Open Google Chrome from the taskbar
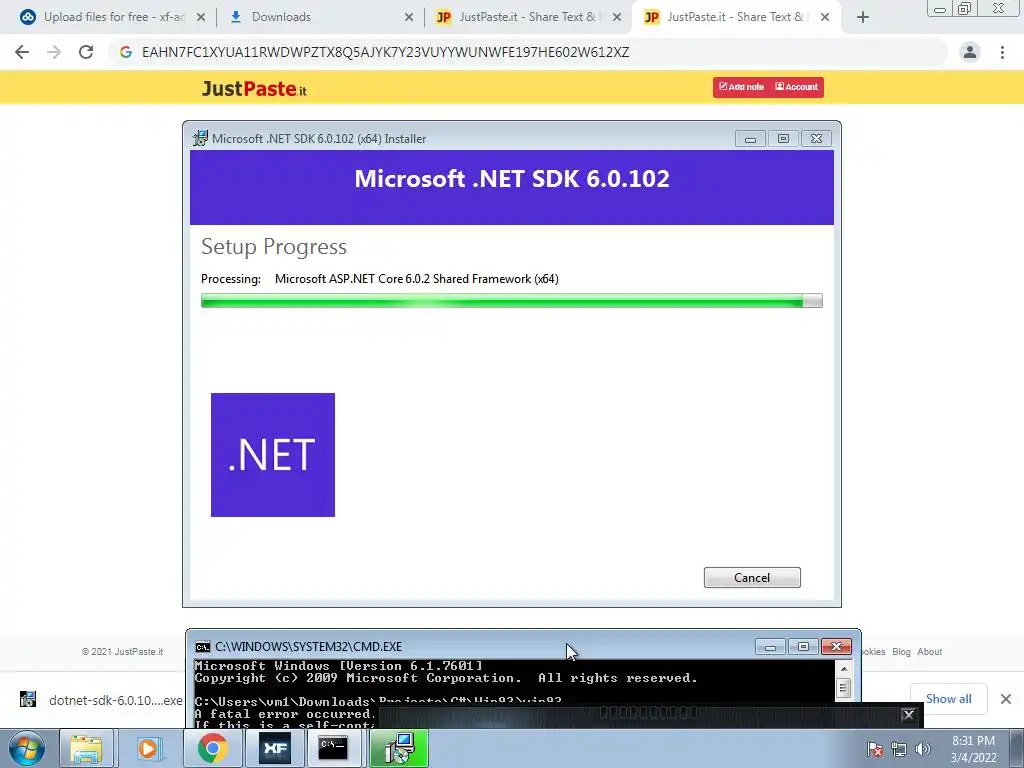Image resolution: width=1024 pixels, height=768 pixels. tap(212, 748)
